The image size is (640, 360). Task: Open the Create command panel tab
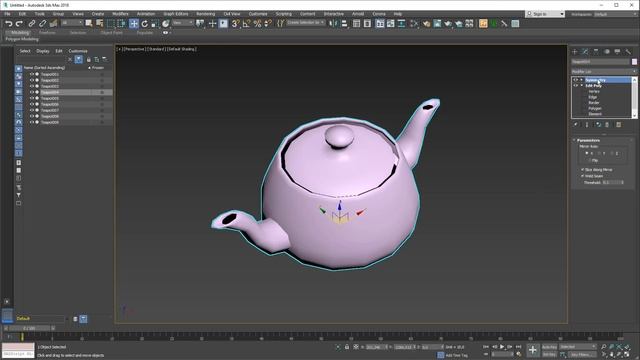coord(575,52)
